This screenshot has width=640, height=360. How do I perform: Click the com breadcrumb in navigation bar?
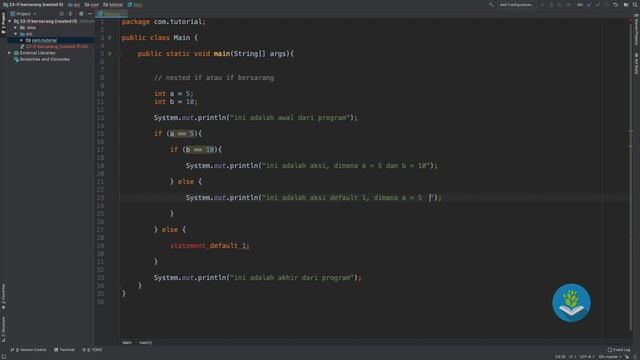pos(92,4)
